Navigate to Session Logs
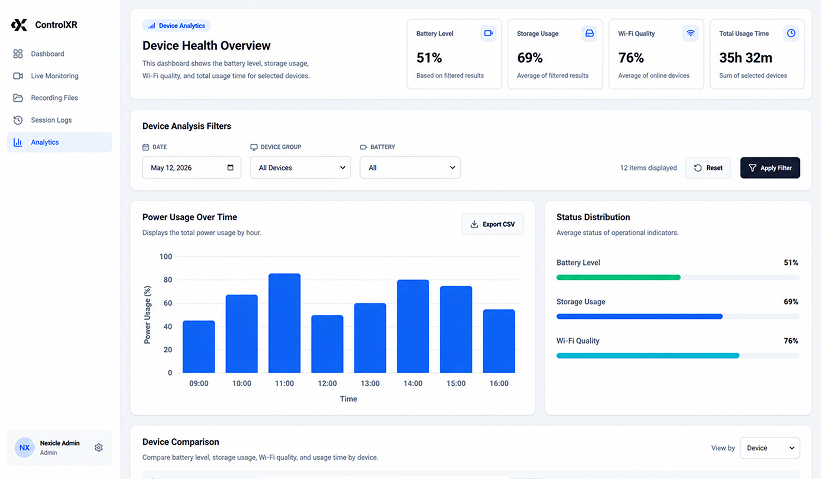This screenshot has width=821, height=479. coord(59,120)
